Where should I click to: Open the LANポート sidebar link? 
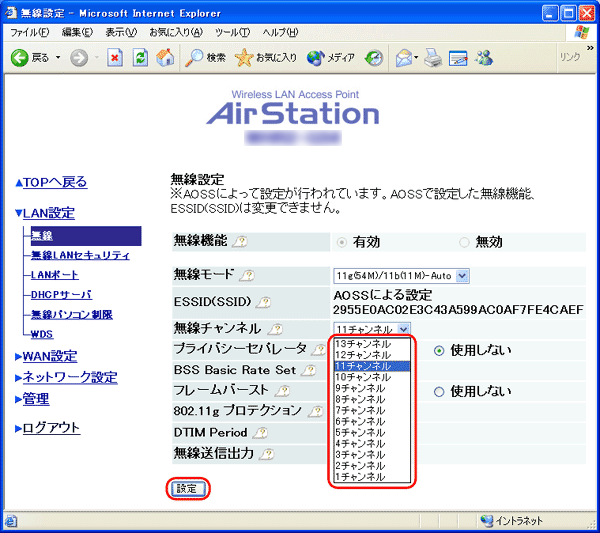pyautogui.click(x=55, y=275)
